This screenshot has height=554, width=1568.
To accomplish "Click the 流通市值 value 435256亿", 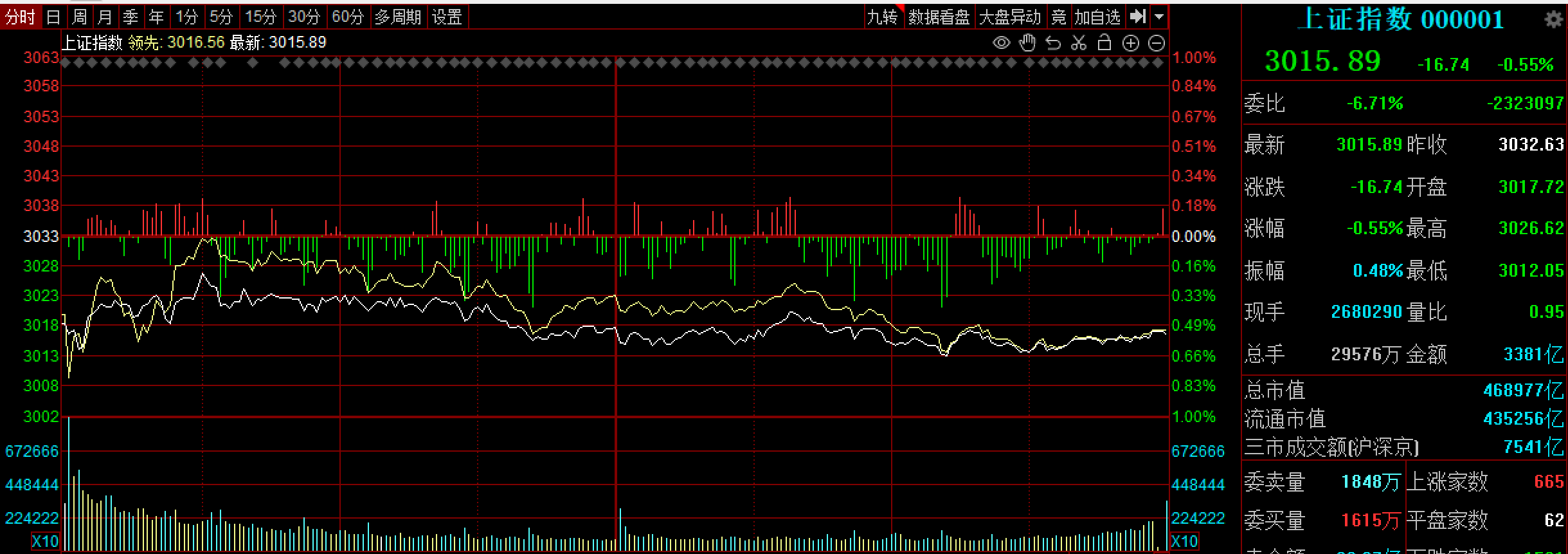I will tap(1524, 418).
